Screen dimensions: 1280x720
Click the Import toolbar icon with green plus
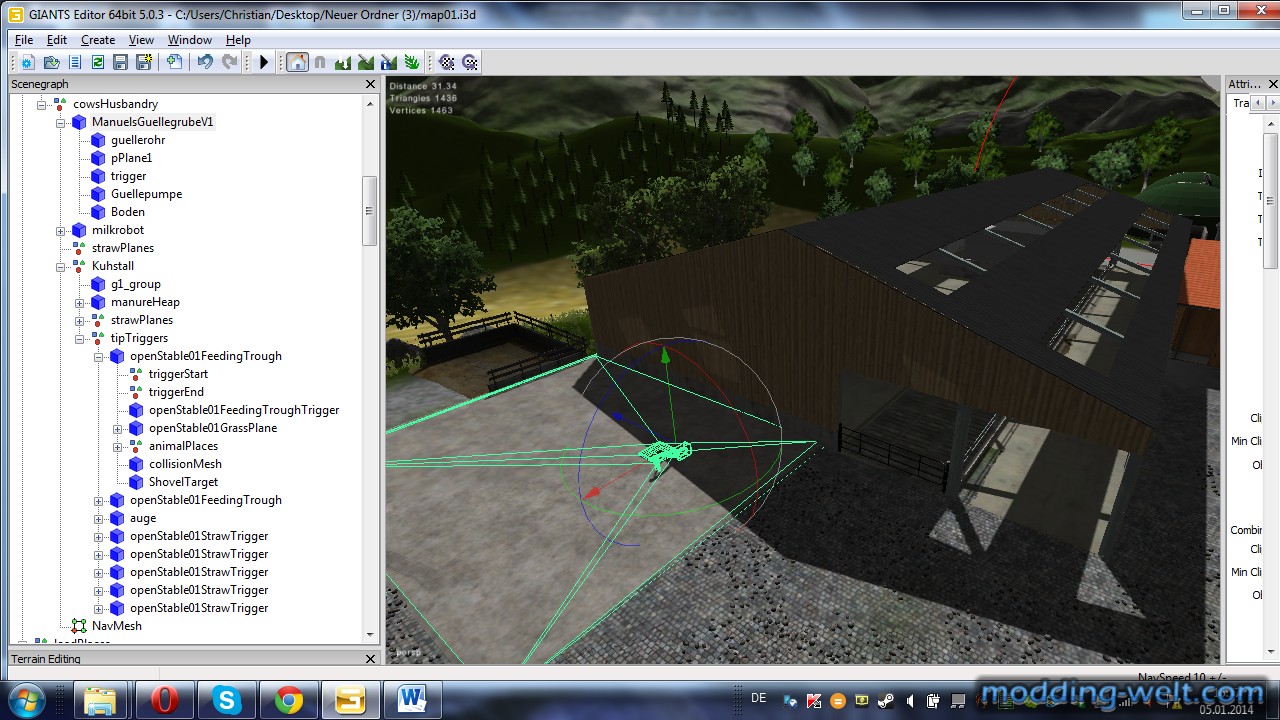175,62
